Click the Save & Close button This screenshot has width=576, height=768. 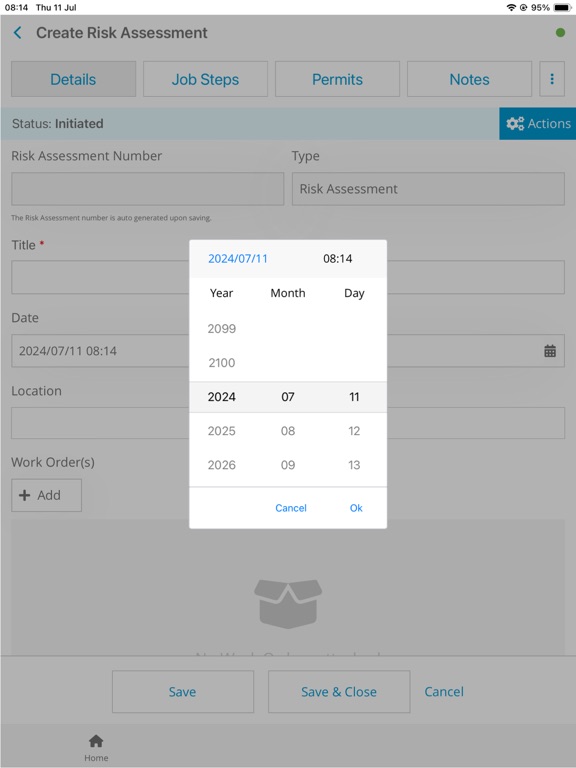(x=339, y=692)
